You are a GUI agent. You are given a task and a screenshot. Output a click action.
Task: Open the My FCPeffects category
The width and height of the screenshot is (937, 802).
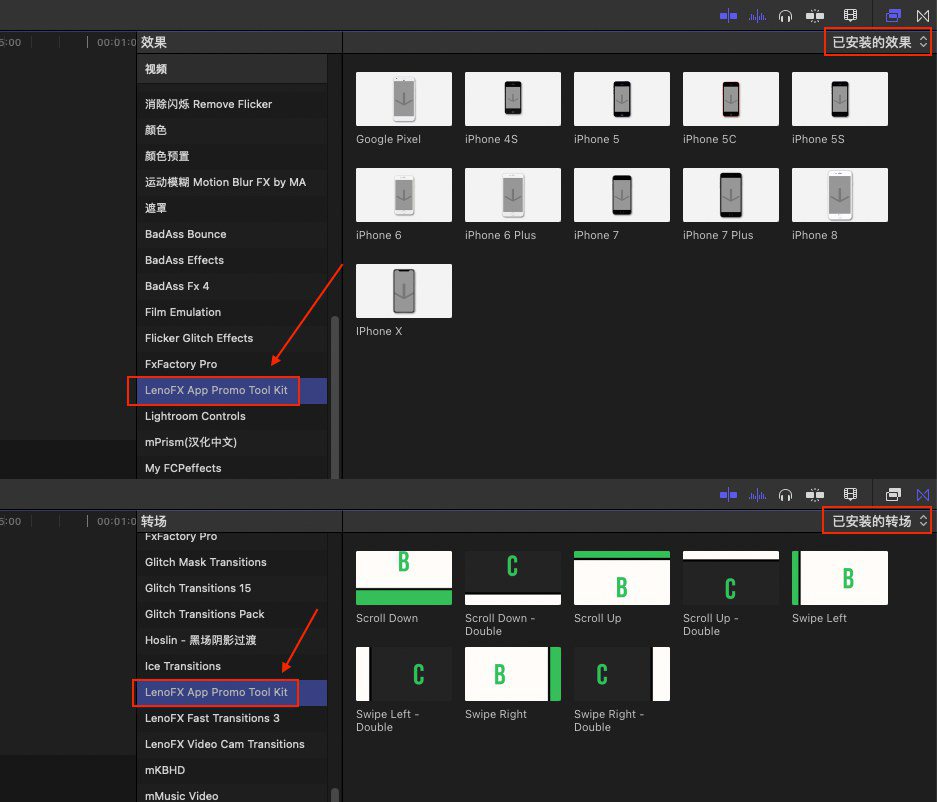coord(232,468)
